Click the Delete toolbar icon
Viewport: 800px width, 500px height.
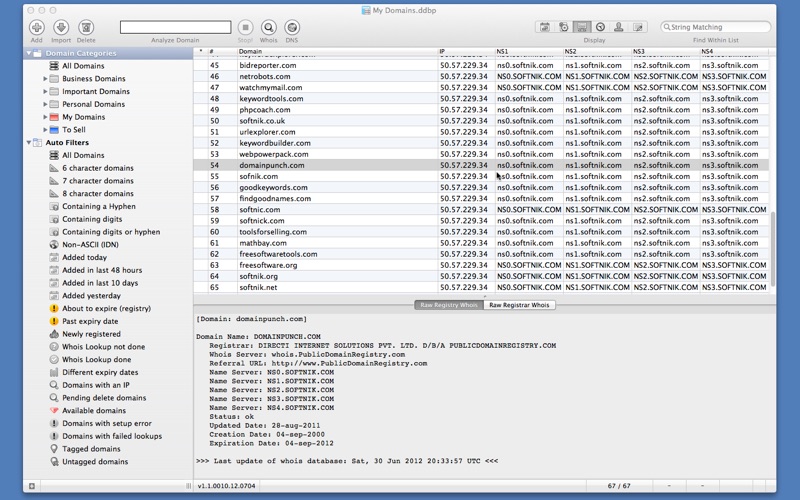coord(86,28)
